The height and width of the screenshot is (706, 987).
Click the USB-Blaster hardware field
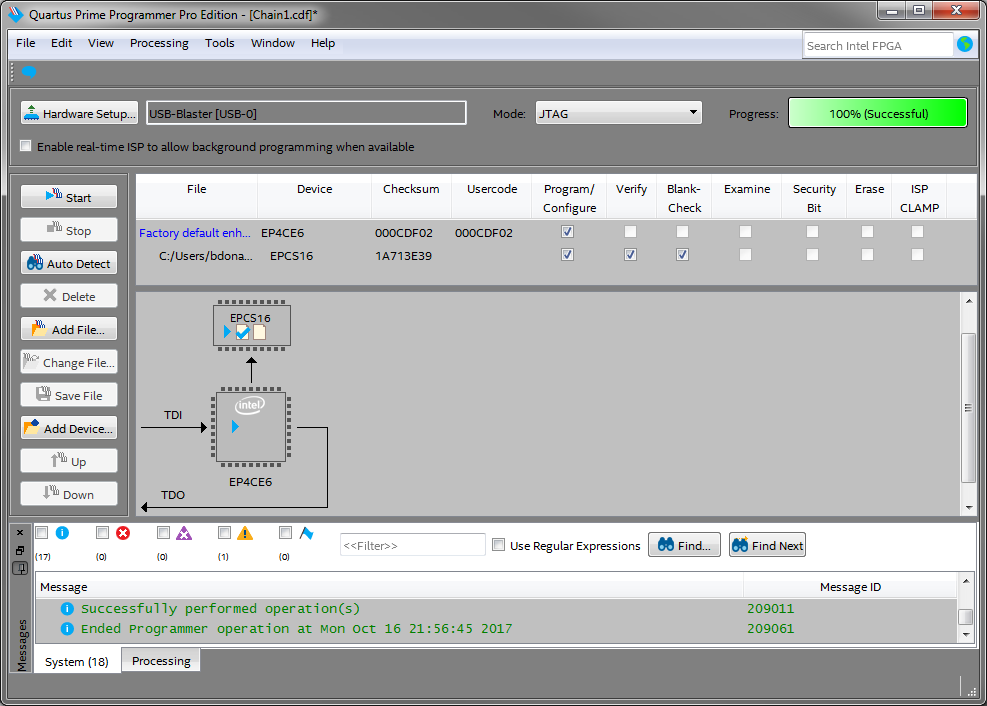tap(307, 113)
